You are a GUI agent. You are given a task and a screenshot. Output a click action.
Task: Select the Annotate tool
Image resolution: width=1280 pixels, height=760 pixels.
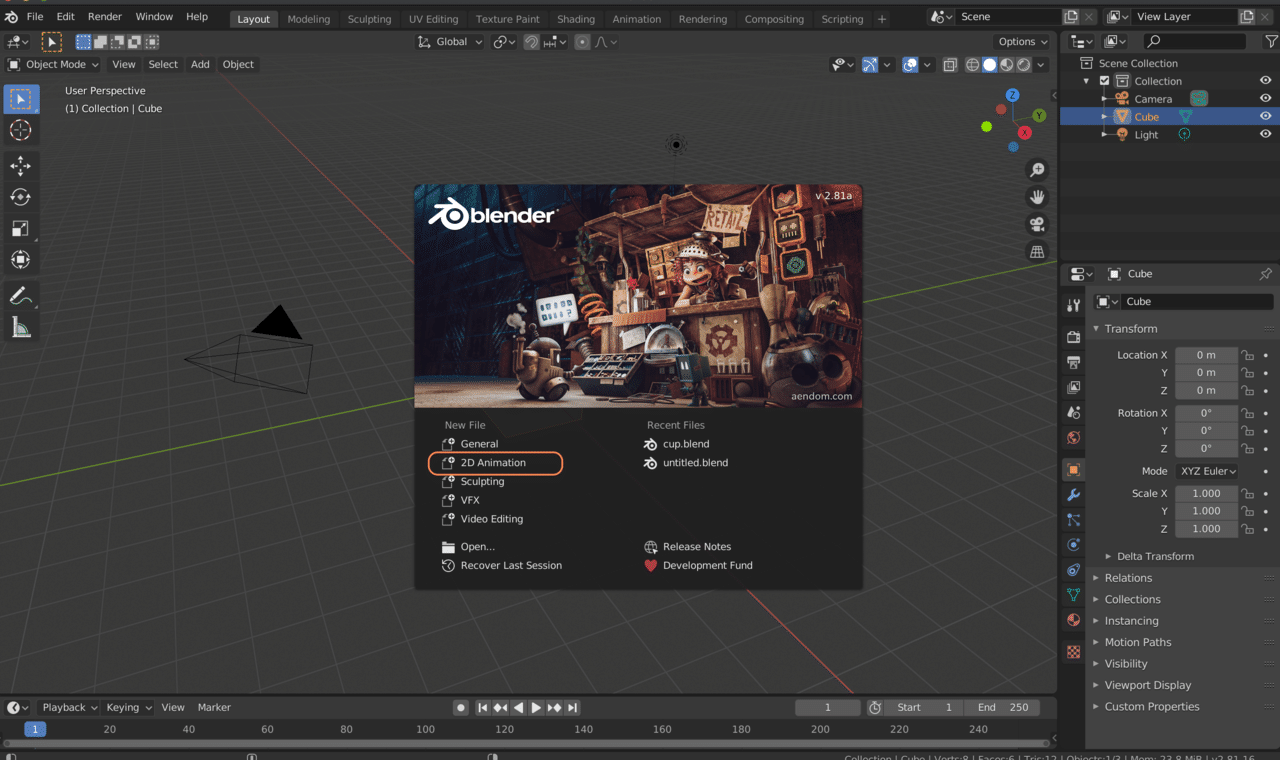21,296
